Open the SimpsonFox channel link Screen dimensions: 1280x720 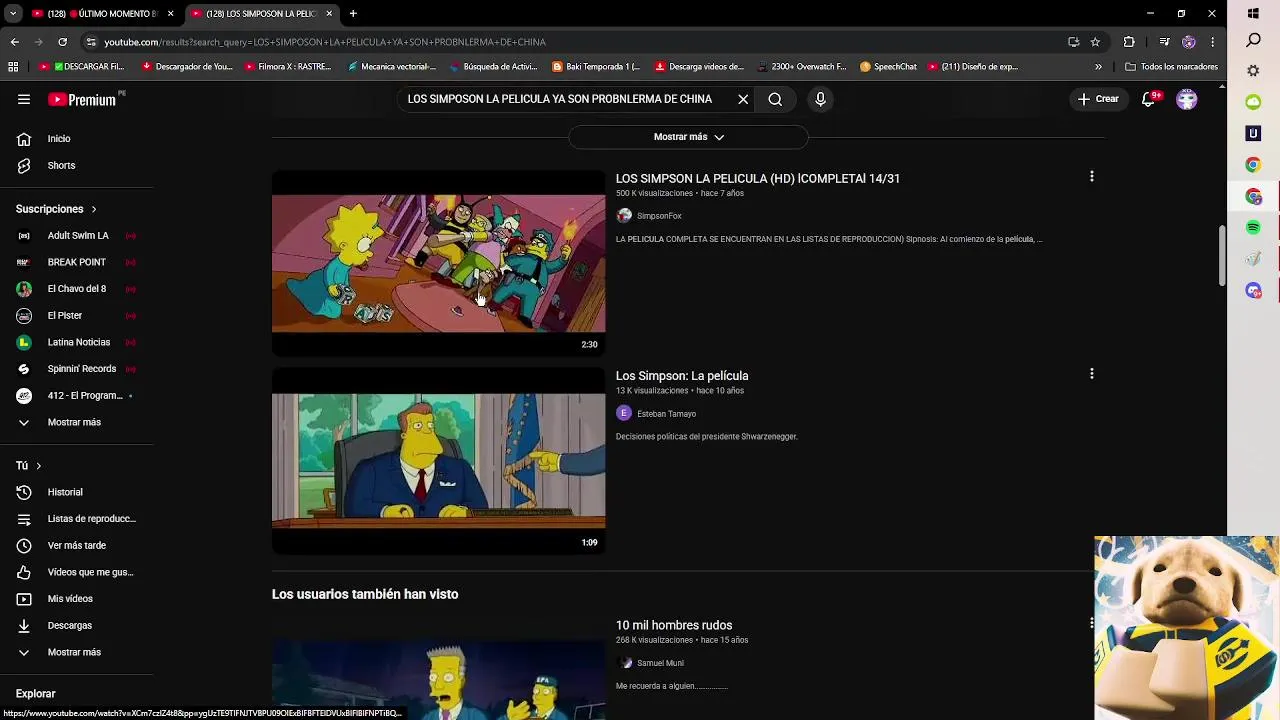[659, 216]
